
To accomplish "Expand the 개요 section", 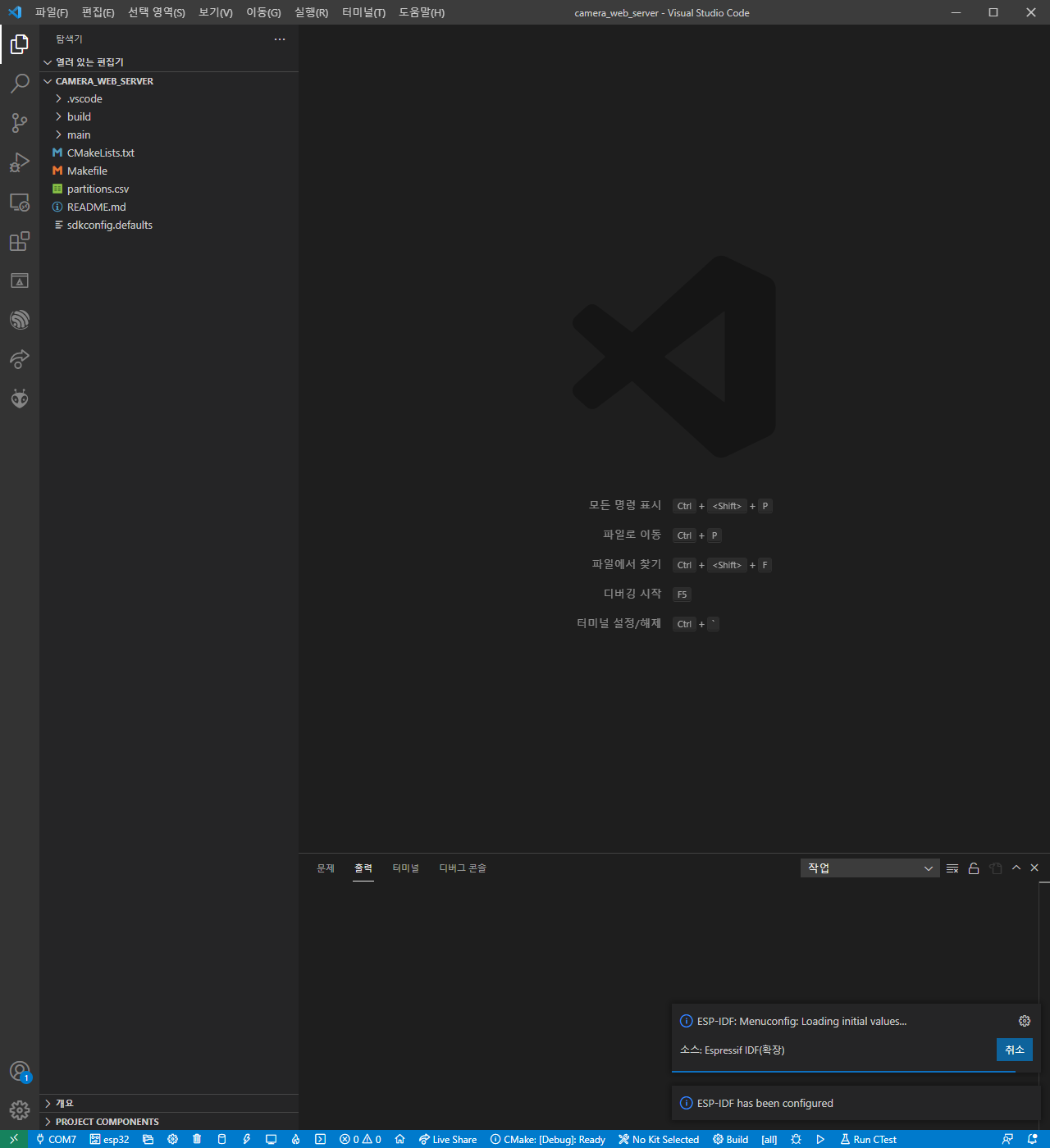I will pos(169,1104).
